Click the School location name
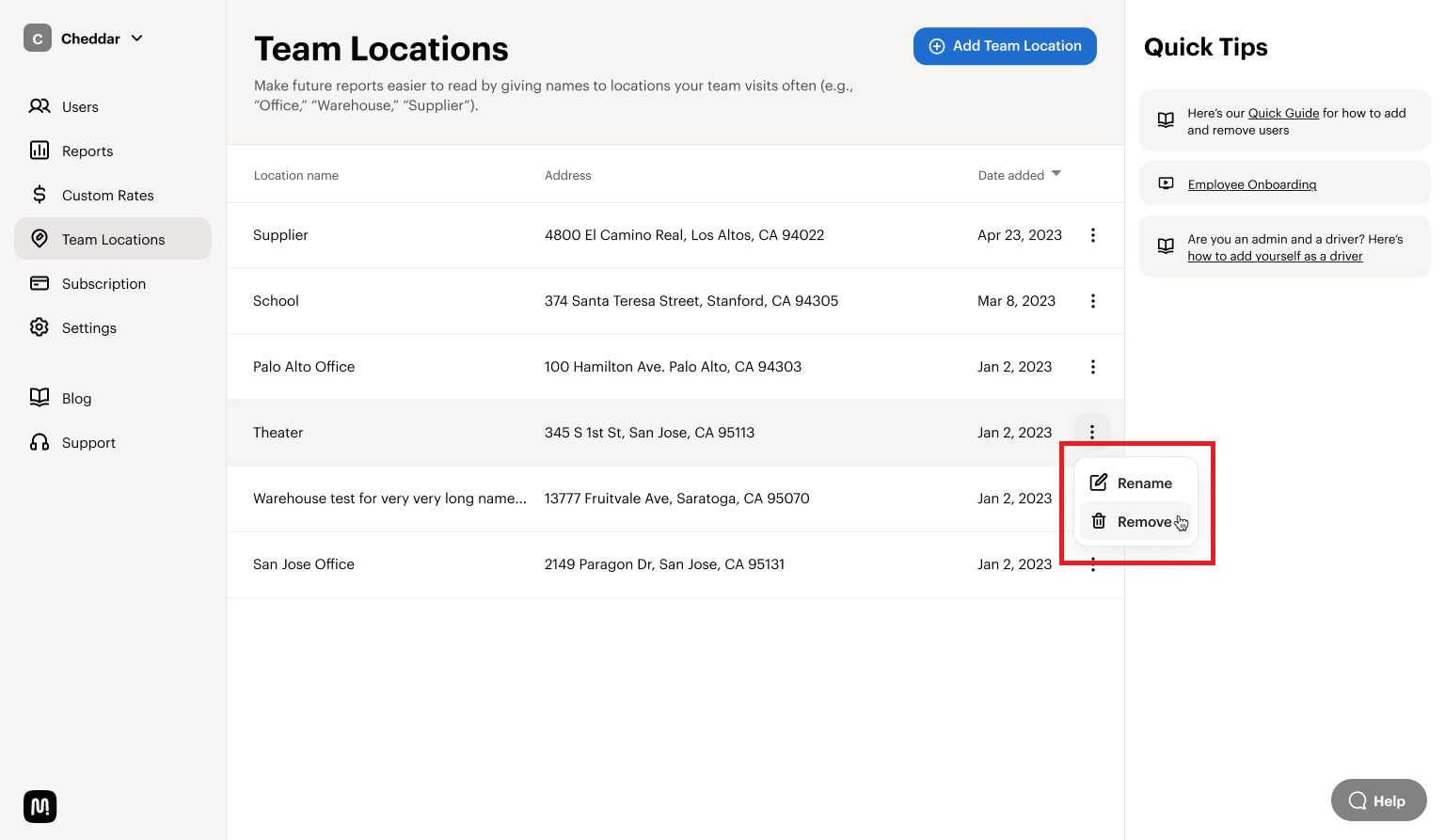 [x=276, y=301]
